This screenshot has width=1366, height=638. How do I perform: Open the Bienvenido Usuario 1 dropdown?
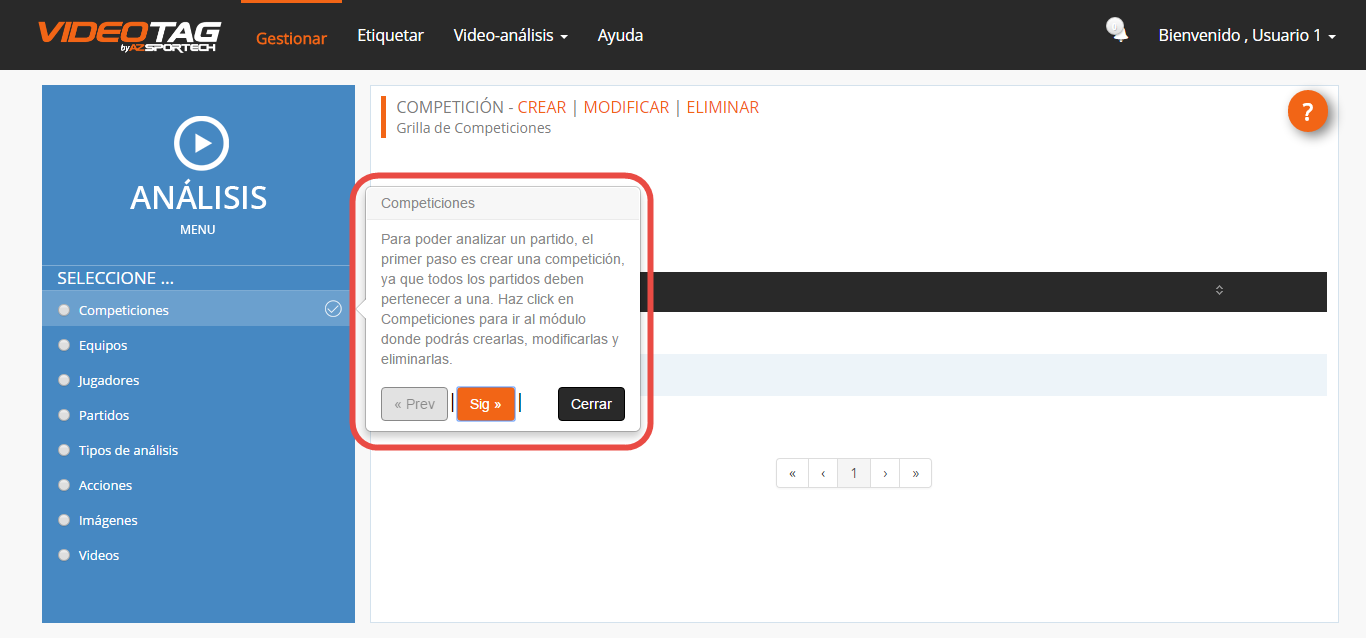tap(1246, 36)
